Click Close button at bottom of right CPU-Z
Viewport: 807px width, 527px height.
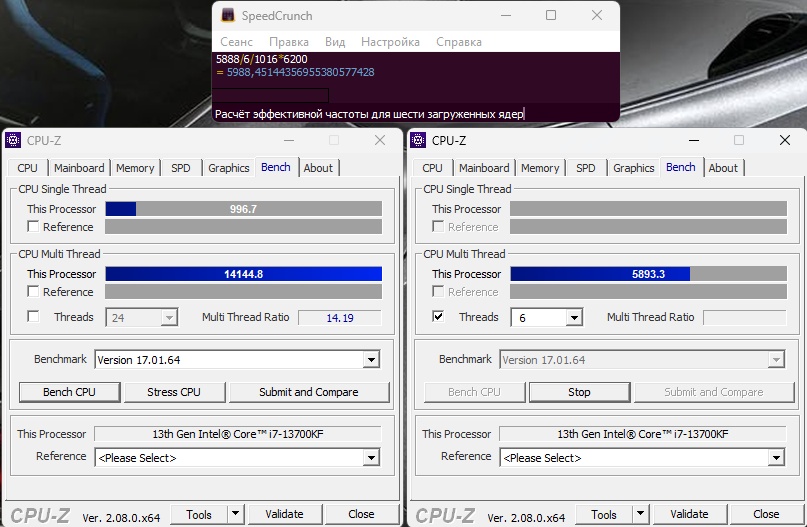(766, 514)
